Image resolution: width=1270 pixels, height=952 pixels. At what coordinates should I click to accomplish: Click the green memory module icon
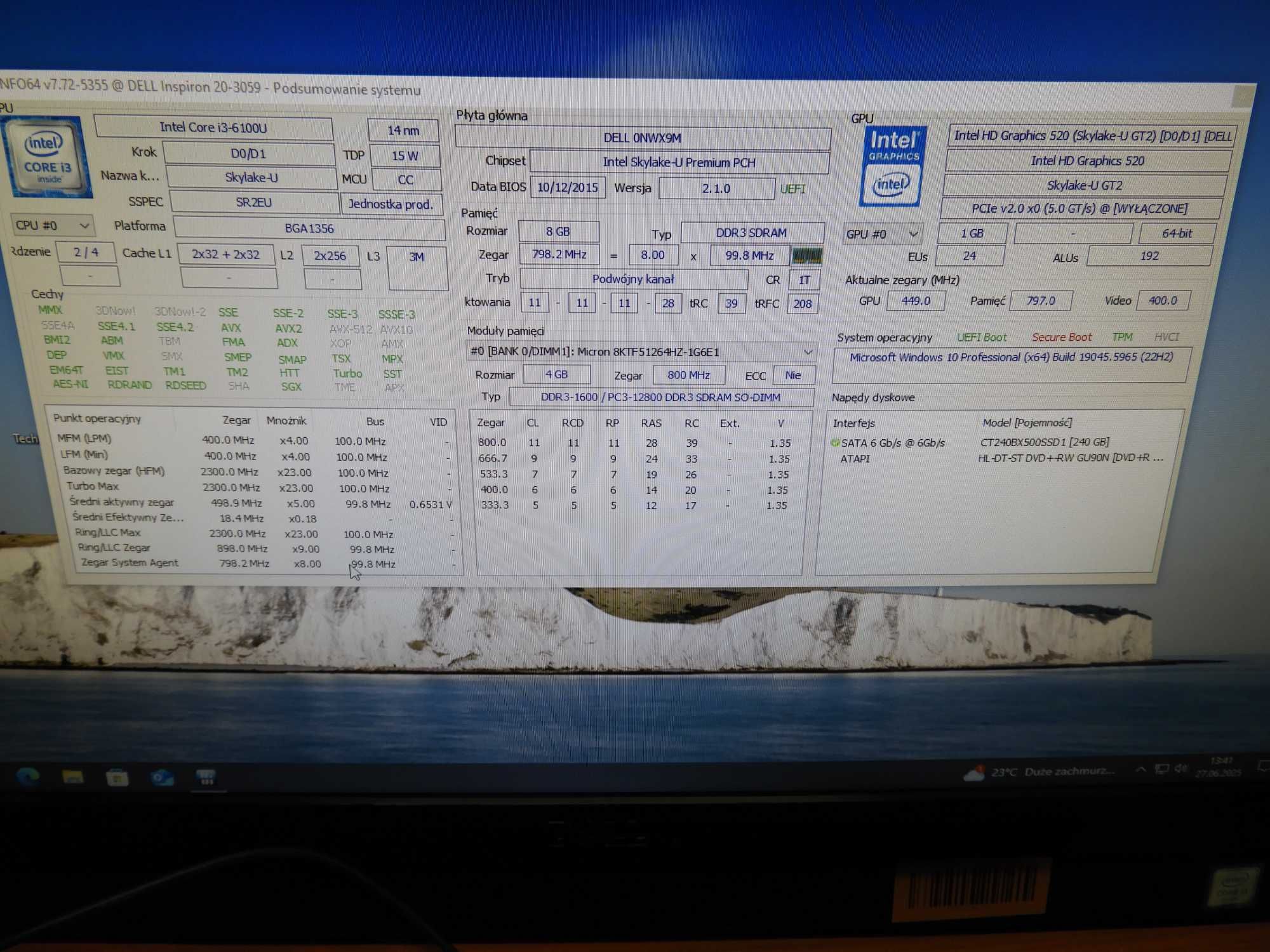806,256
